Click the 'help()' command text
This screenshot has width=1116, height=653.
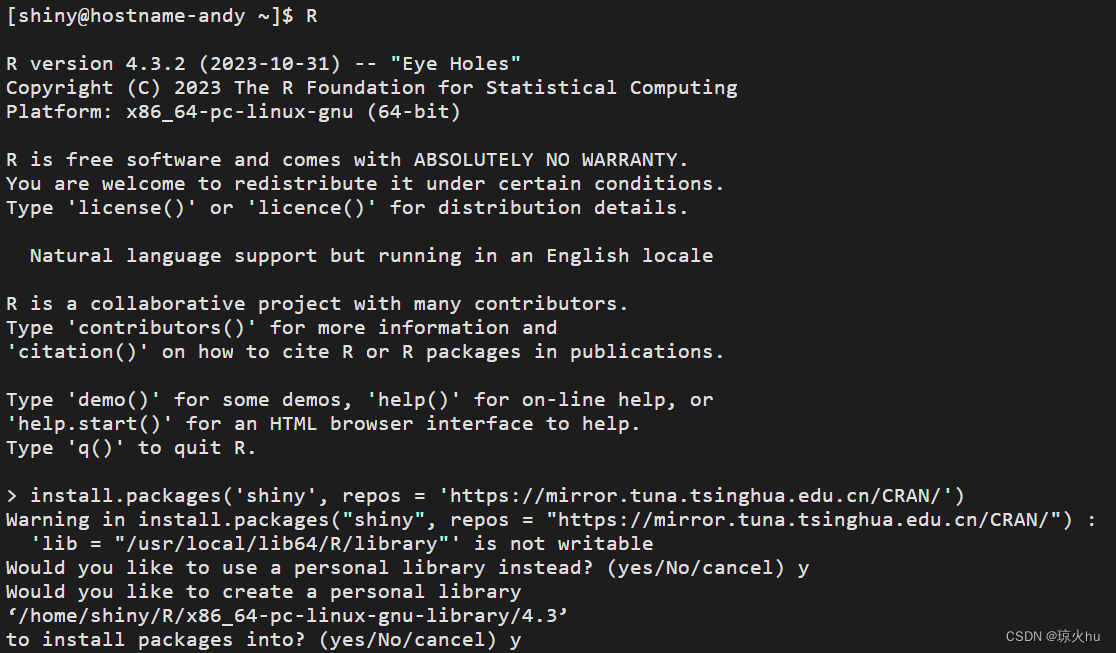[414, 400]
